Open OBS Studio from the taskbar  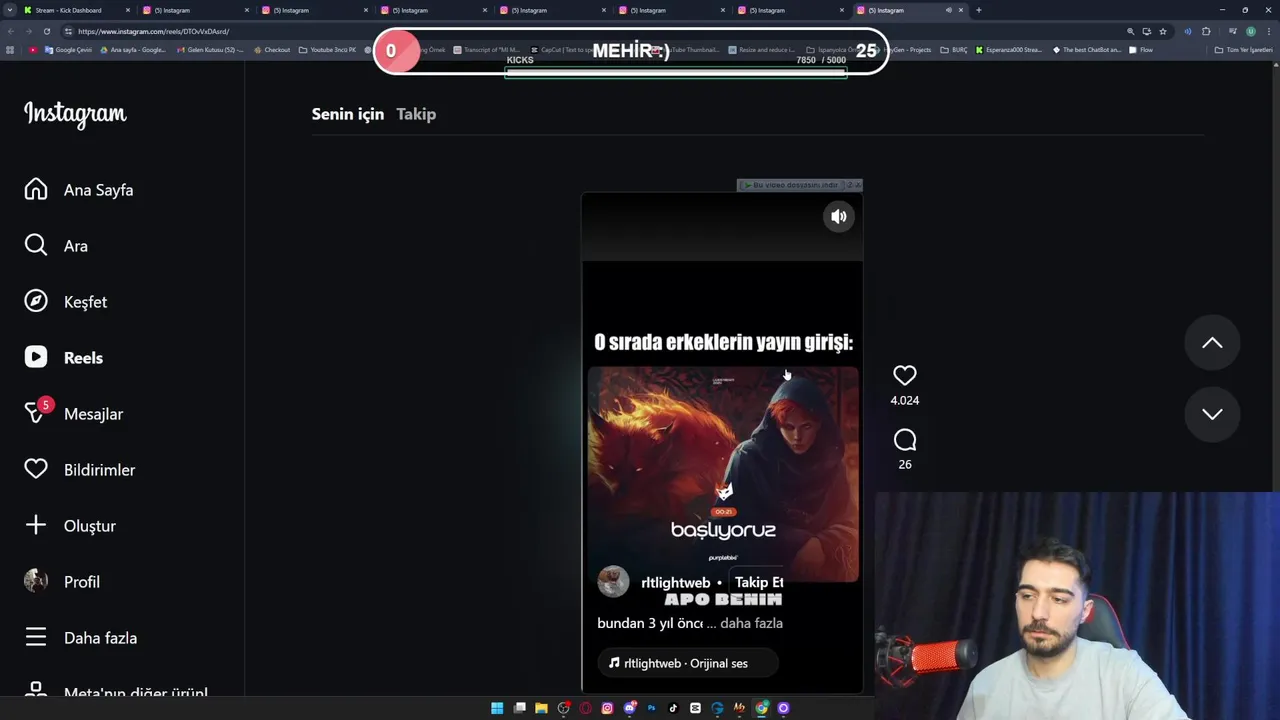pos(563,708)
